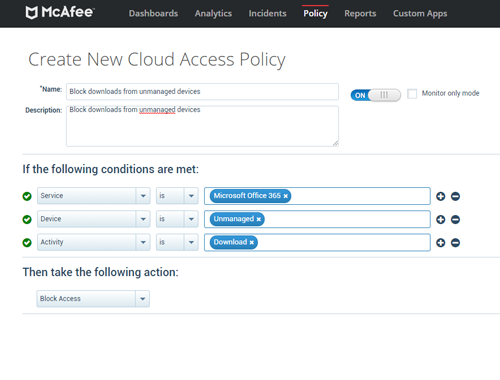Click into the policy Name field
500x380 pixels.
[x=202, y=91]
